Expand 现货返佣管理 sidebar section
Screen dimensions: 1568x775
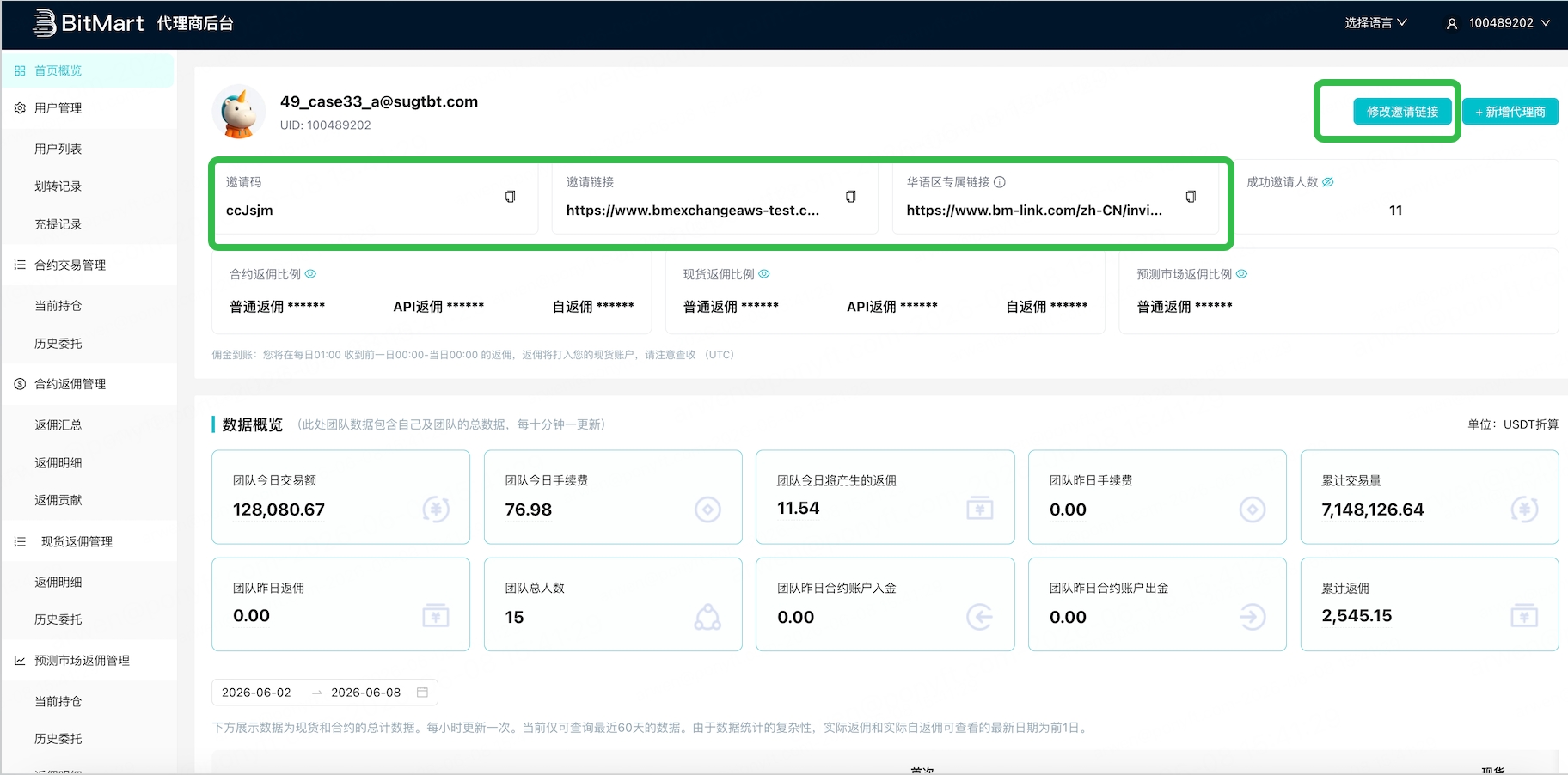coord(89,542)
